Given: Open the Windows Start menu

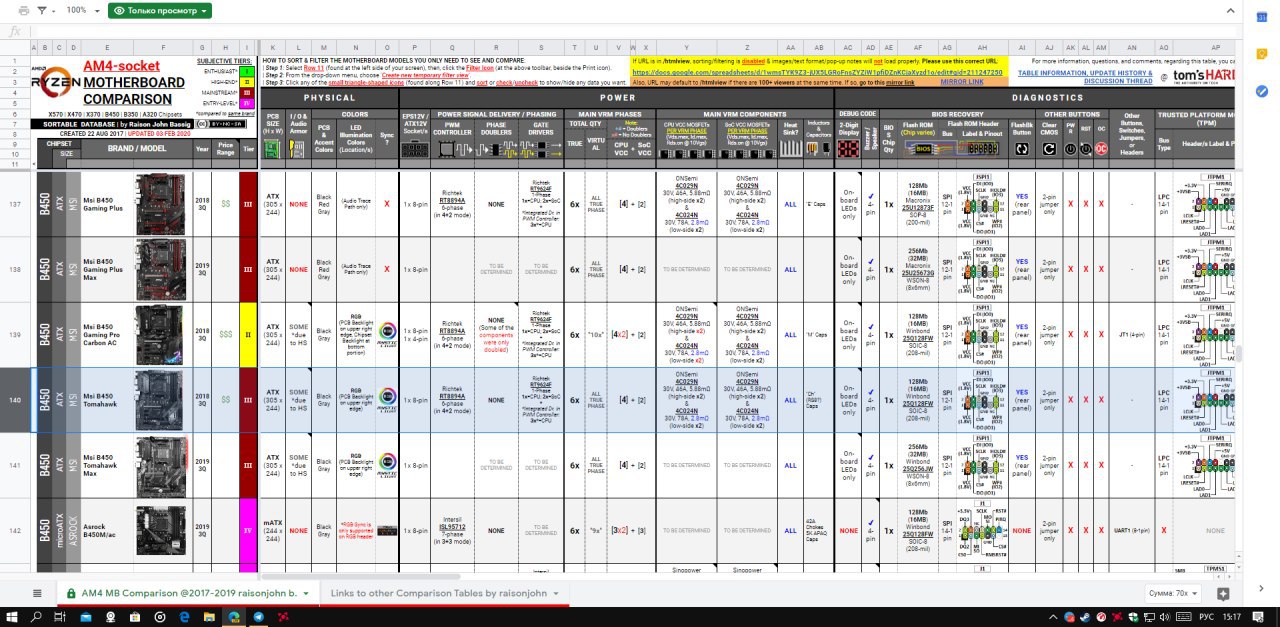Looking at the screenshot, I should click(13, 617).
